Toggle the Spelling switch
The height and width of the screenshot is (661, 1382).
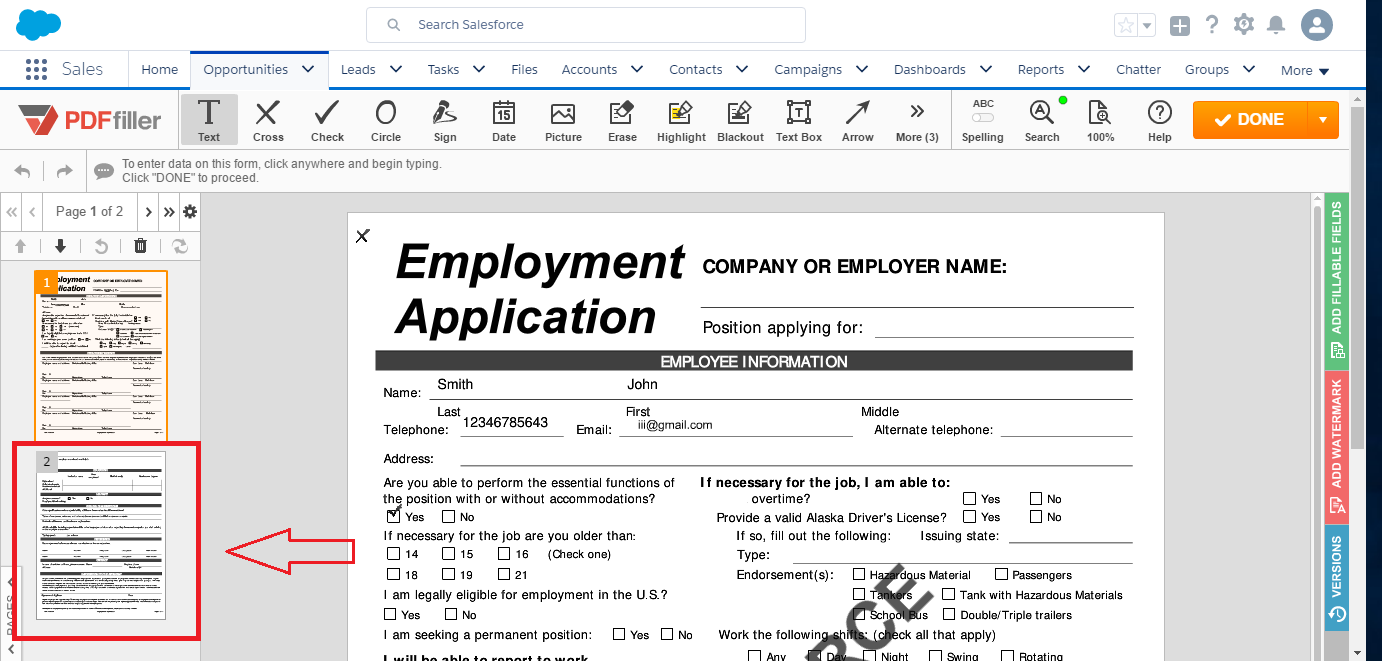[x=983, y=117]
